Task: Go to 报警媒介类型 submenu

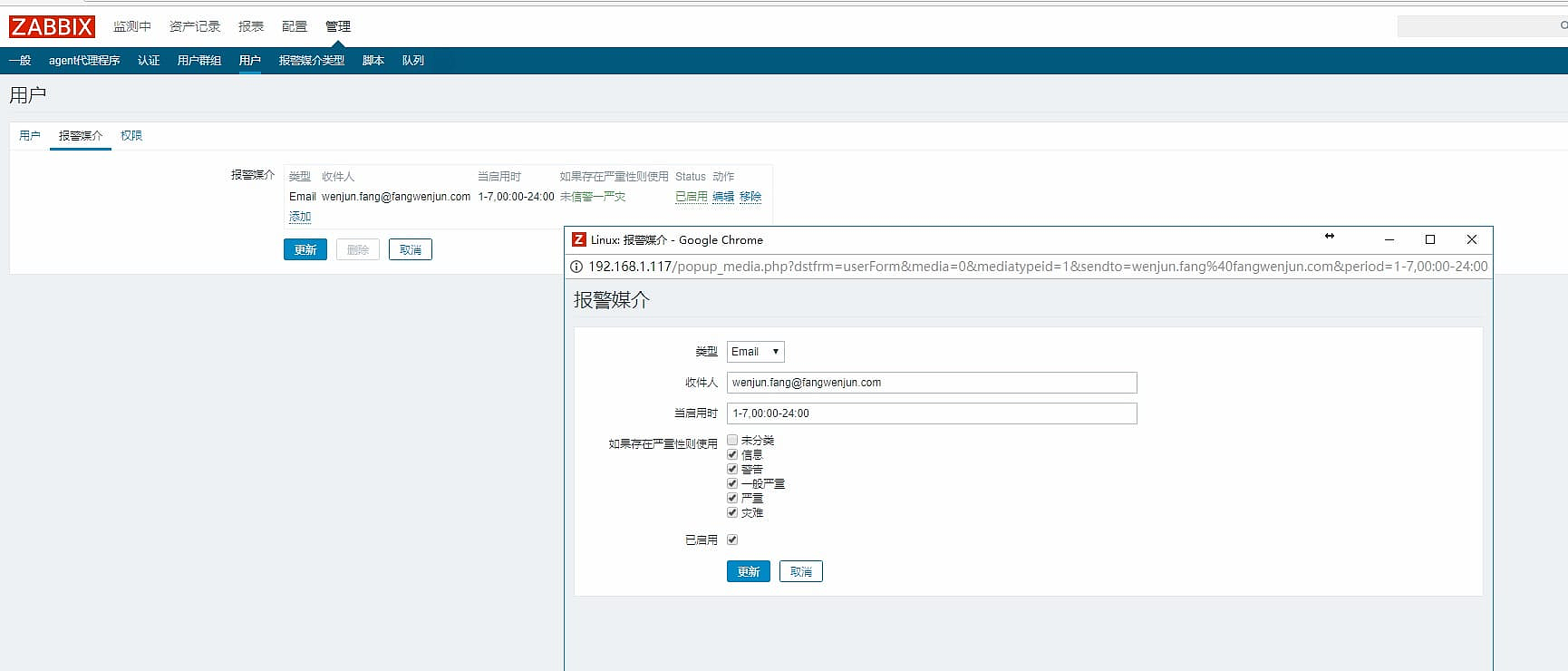Action: (311, 61)
